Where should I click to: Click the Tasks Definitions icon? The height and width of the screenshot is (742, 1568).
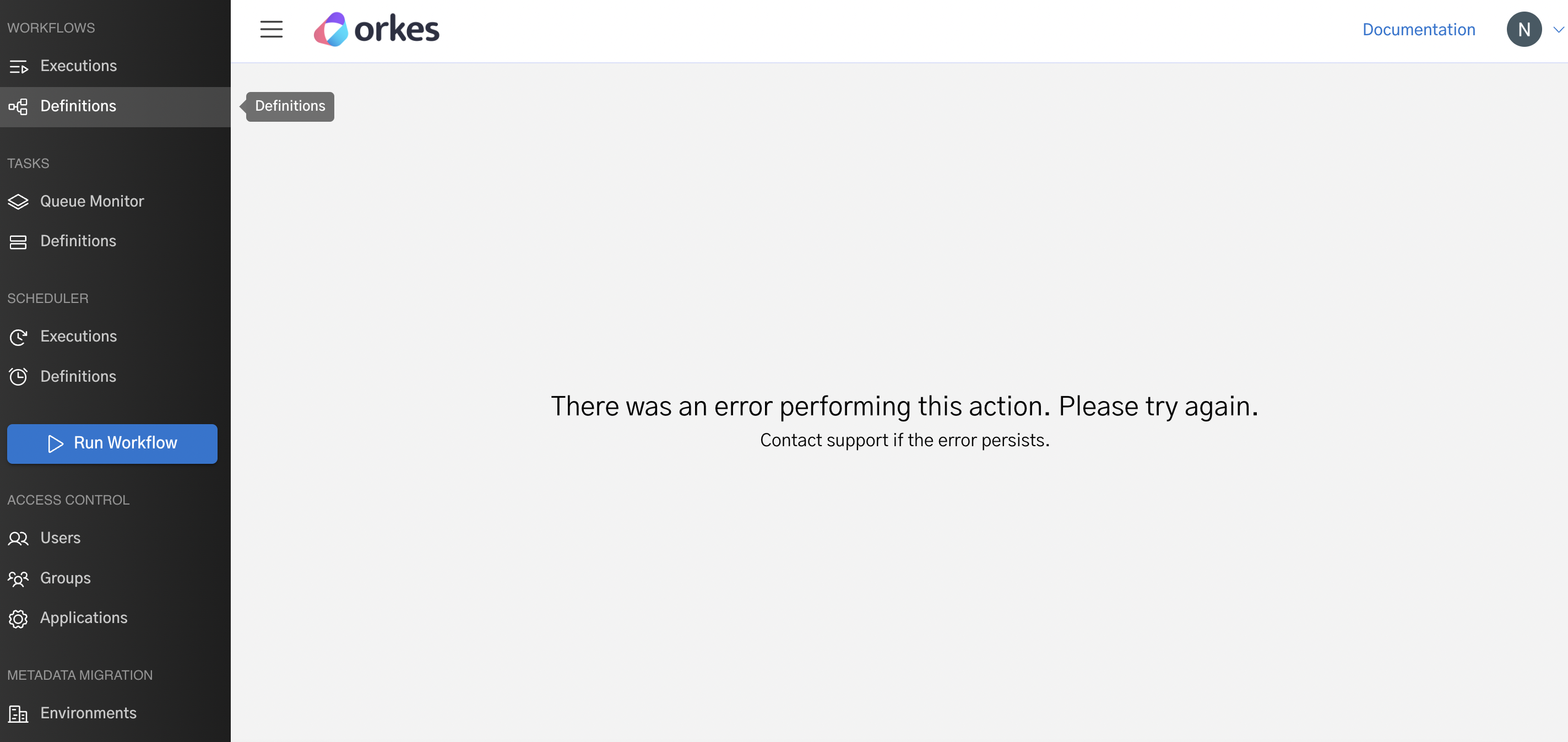tap(18, 242)
